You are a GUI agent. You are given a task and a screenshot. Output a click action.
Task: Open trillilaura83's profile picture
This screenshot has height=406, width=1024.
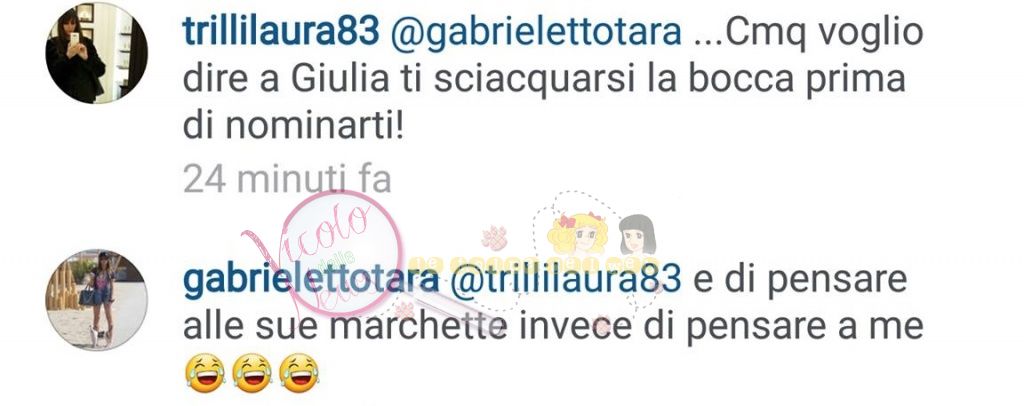pos(97,53)
